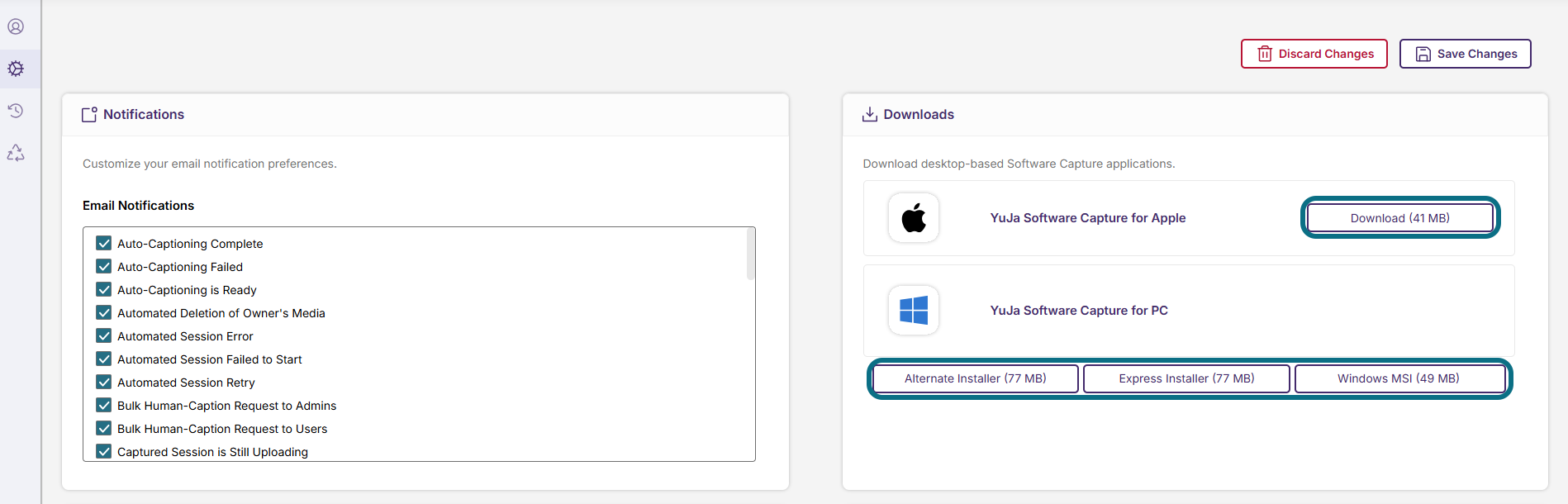Toggle Captured Session is Still Uploading
Viewport: 1568px width, 504px height.
tap(104, 451)
